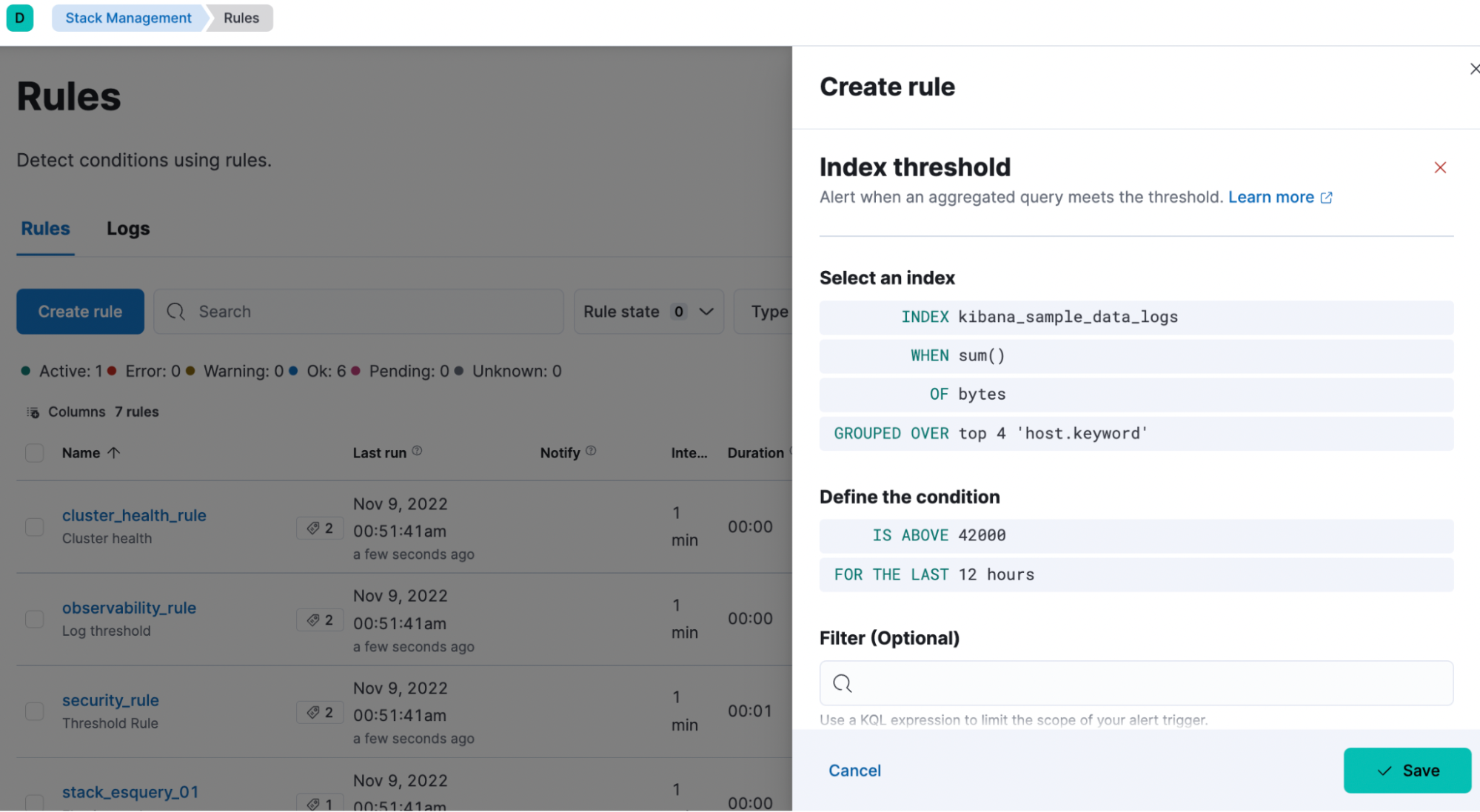Open the Rule state filter dropdown
1480x812 pixels.
[x=648, y=312]
